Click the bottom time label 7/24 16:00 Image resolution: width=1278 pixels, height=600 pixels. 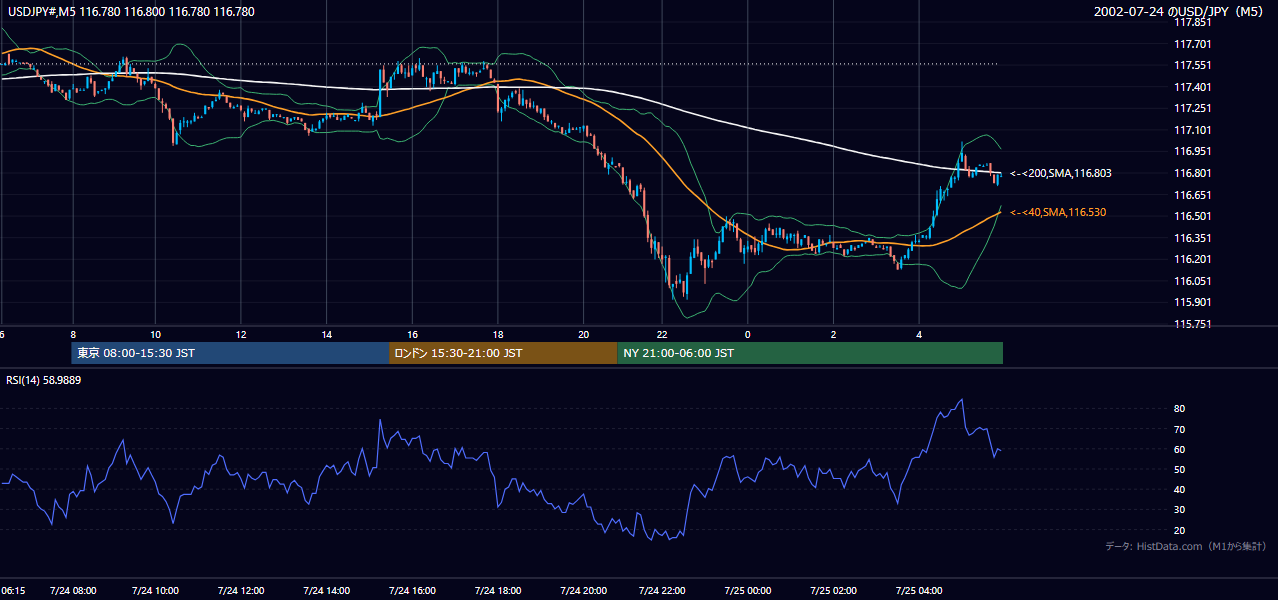pos(412,591)
